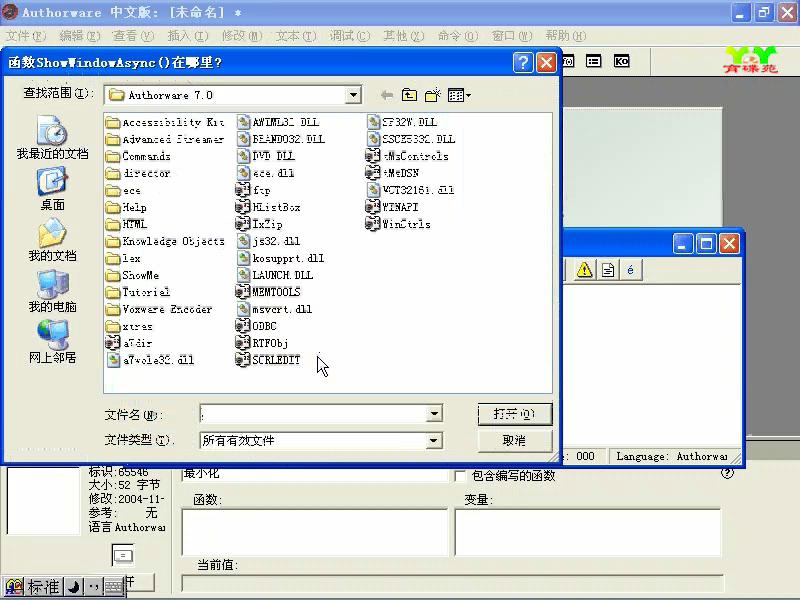
Task: Click the round help icon beside 包含编写的函数
Action: [x=728, y=473]
